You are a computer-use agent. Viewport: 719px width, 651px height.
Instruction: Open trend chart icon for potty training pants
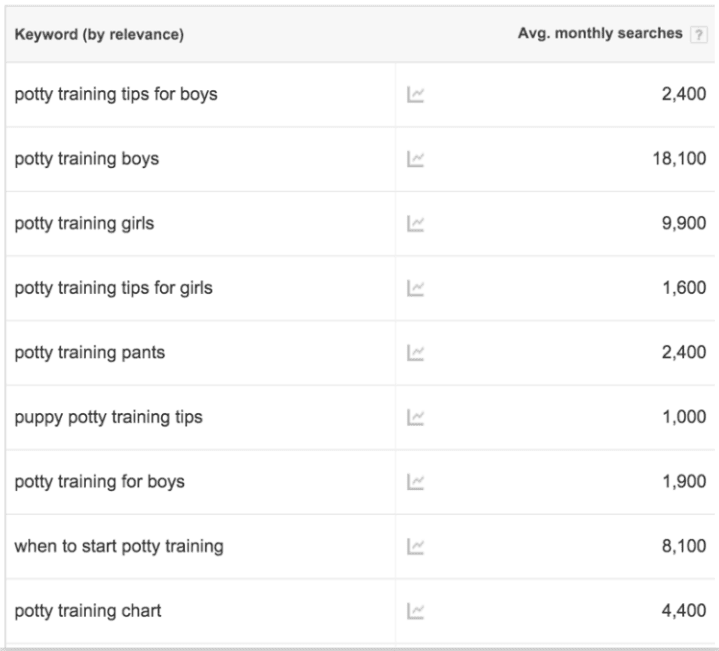tap(415, 353)
